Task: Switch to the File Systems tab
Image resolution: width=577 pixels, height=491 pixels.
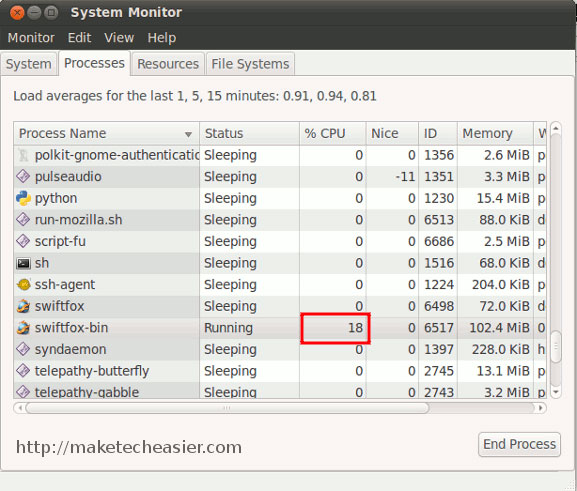Action: pos(250,64)
